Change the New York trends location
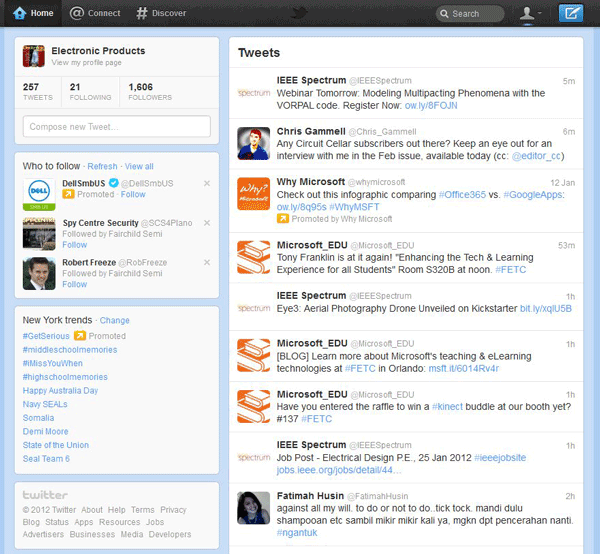Viewport: 600px width, 554px height. 114,320
